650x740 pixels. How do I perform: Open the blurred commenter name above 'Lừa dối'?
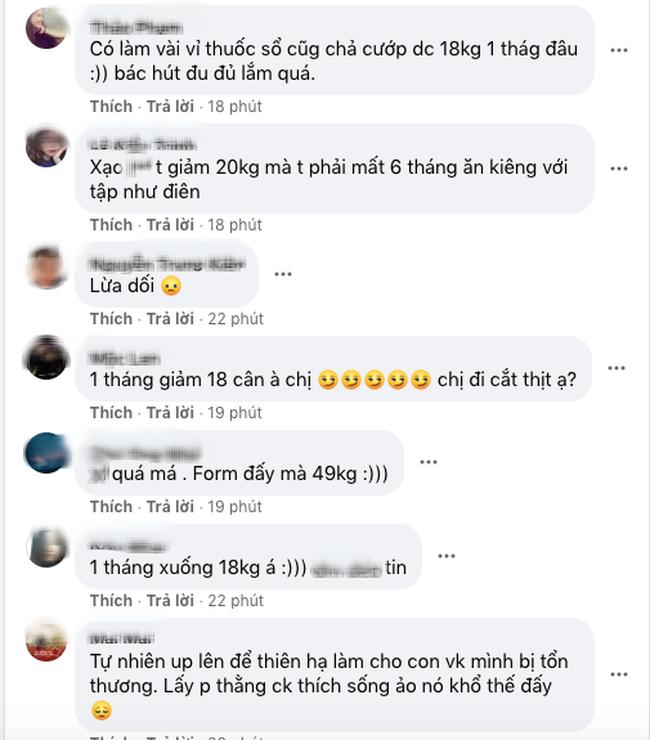tap(168, 264)
